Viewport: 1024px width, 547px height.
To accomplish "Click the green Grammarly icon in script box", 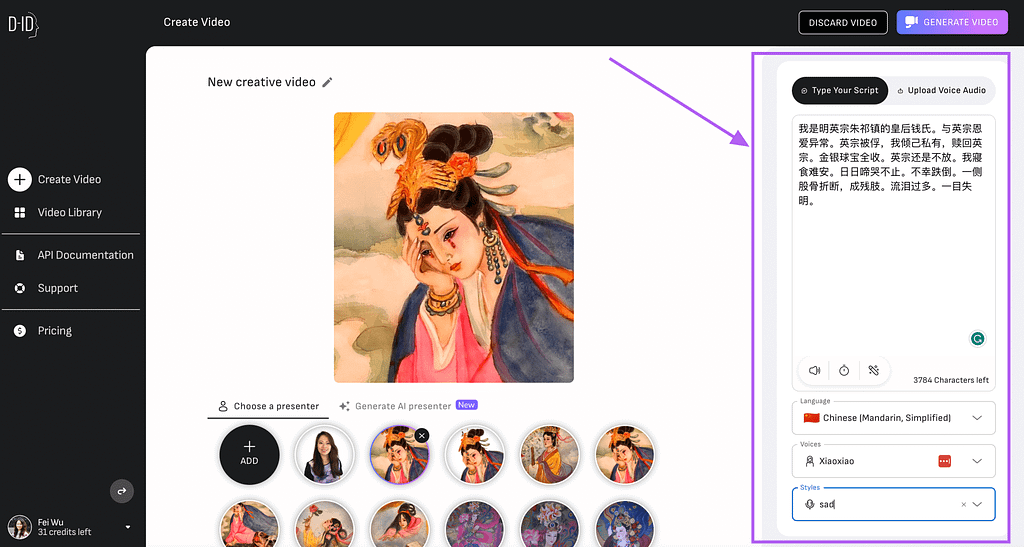I will coord(977,339).
